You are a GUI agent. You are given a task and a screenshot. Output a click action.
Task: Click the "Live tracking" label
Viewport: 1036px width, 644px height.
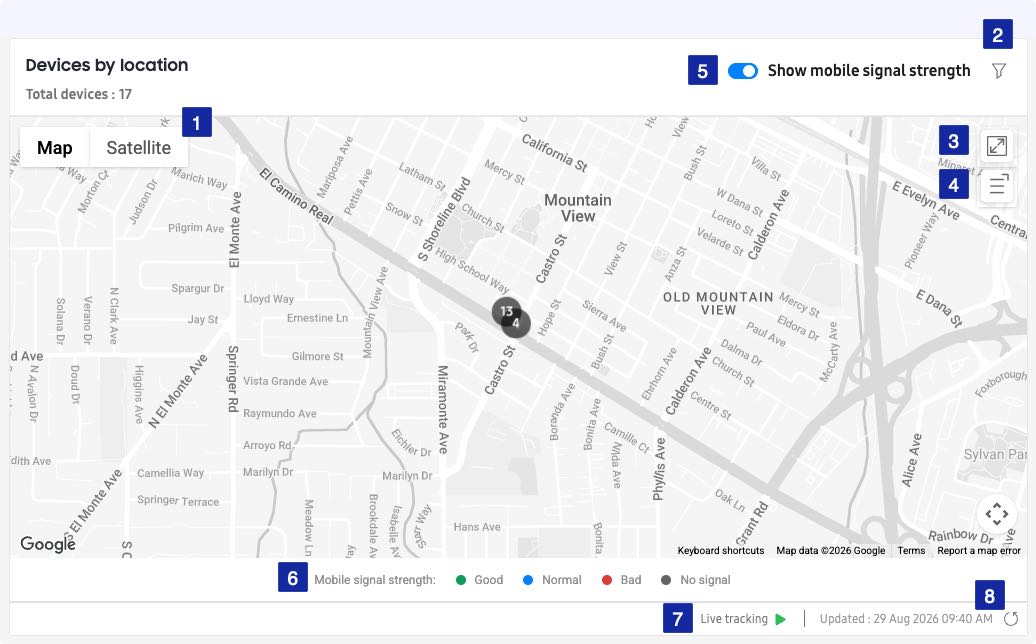click(x=734, y=619)
